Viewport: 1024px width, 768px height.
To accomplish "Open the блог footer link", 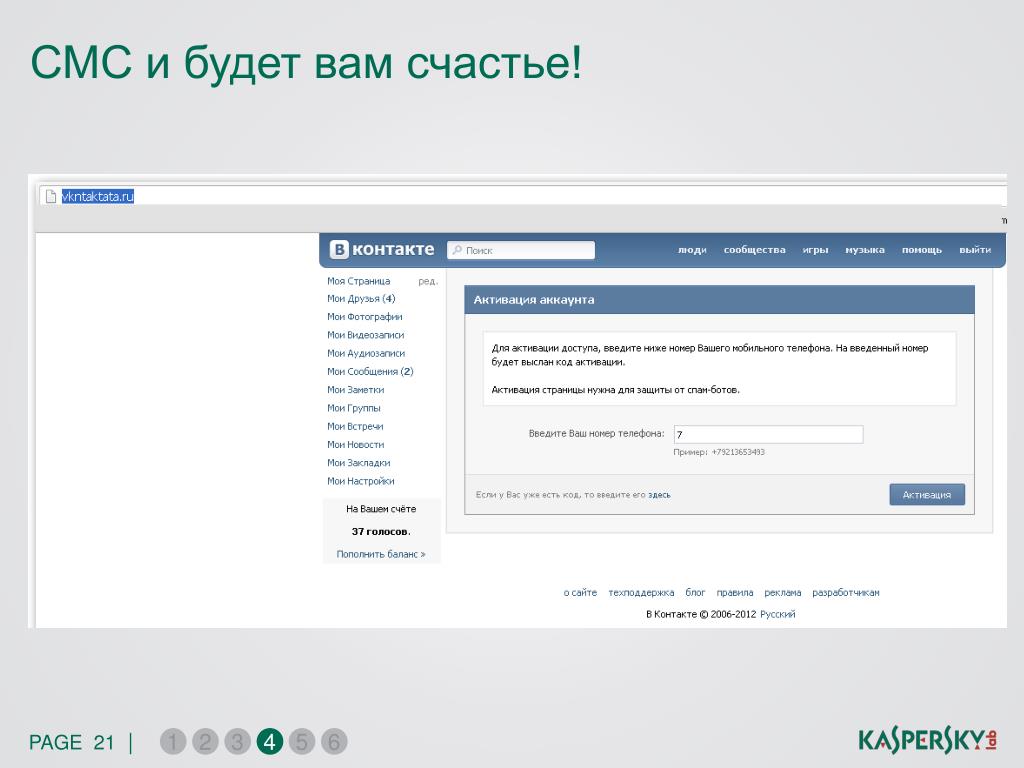I will coord(695,592).
